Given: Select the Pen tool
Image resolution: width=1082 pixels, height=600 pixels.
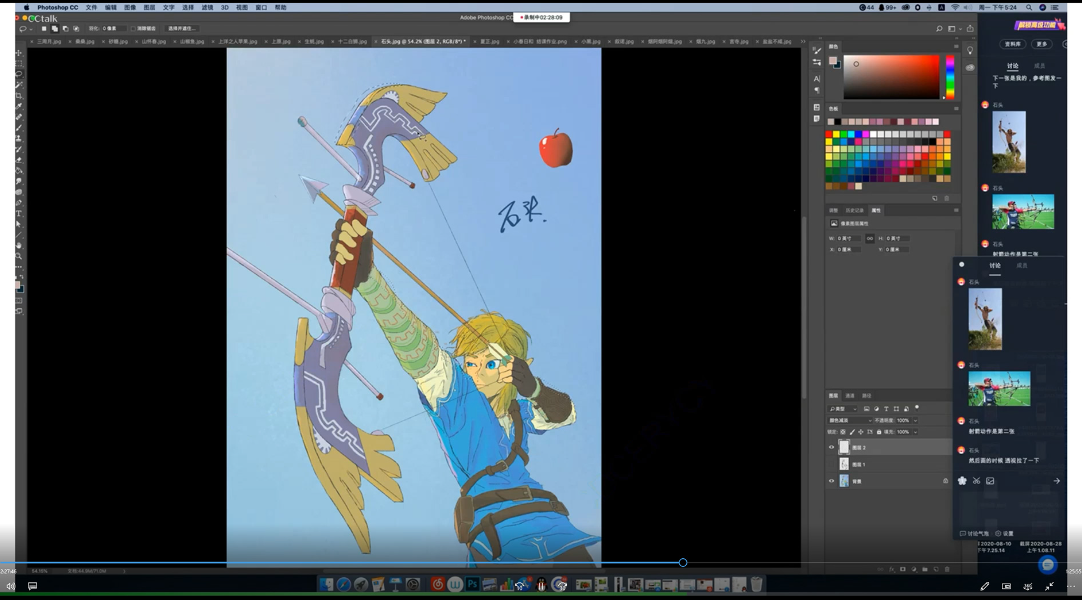Looking at the screenshot, I should click(19, 203).
